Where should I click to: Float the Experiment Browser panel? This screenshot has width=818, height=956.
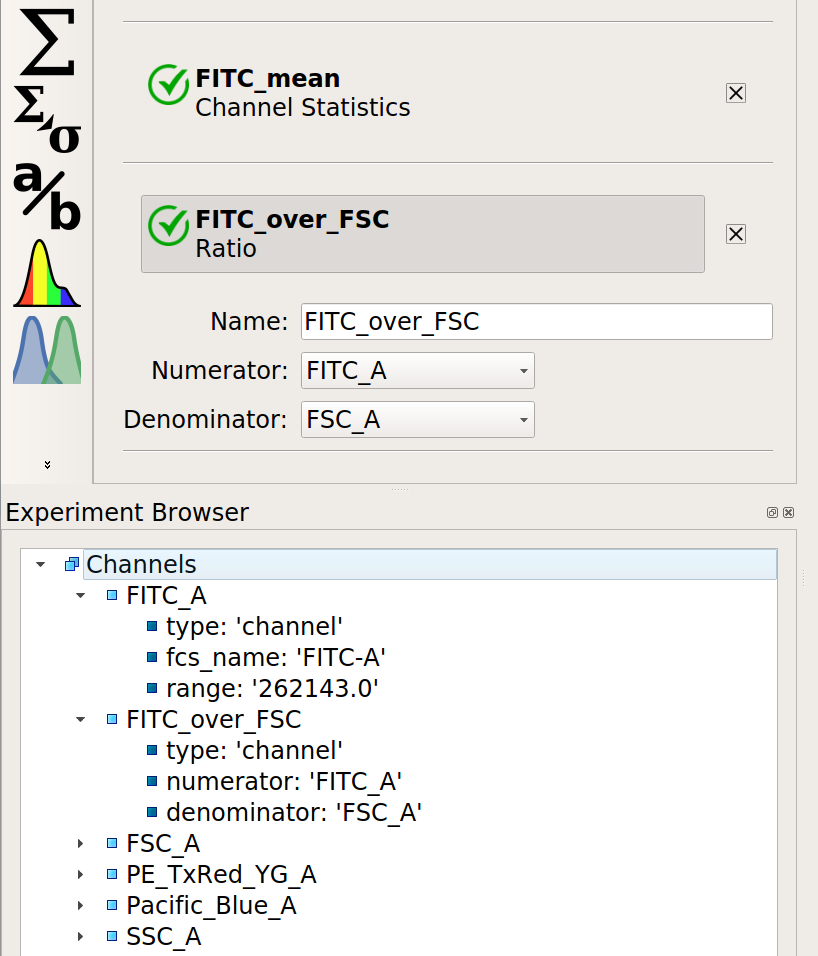(772, 512)
